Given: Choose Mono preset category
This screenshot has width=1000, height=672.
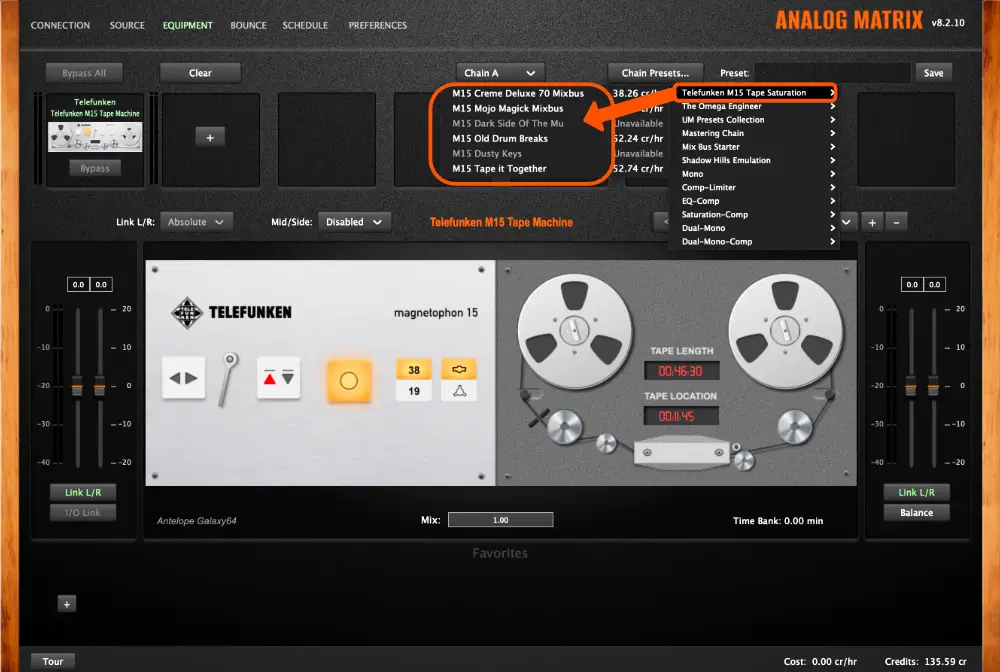Looking at the screenshot, I should [x=756, y=174].
